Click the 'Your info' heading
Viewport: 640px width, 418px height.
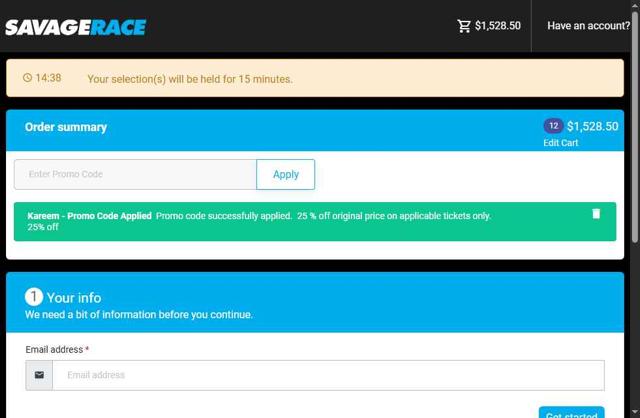pyautogui.click(x=74, y=298)
